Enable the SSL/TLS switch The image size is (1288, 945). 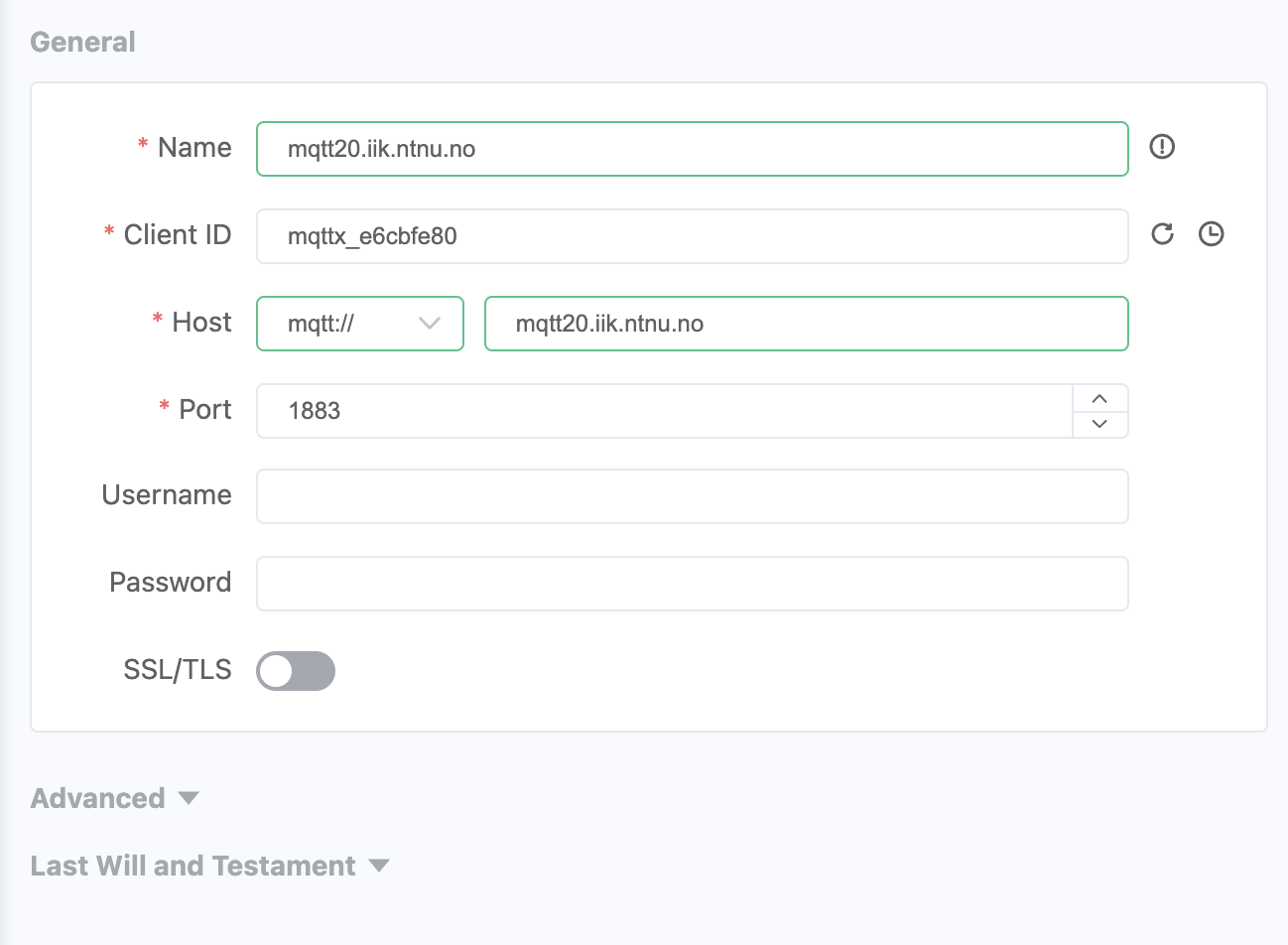tap(296, 671)
